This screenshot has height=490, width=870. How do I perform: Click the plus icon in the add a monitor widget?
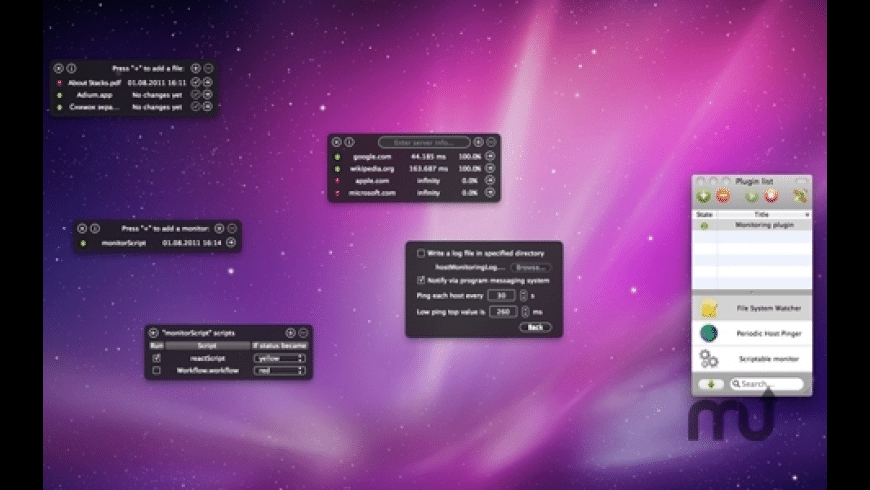[x=219, y=228]
